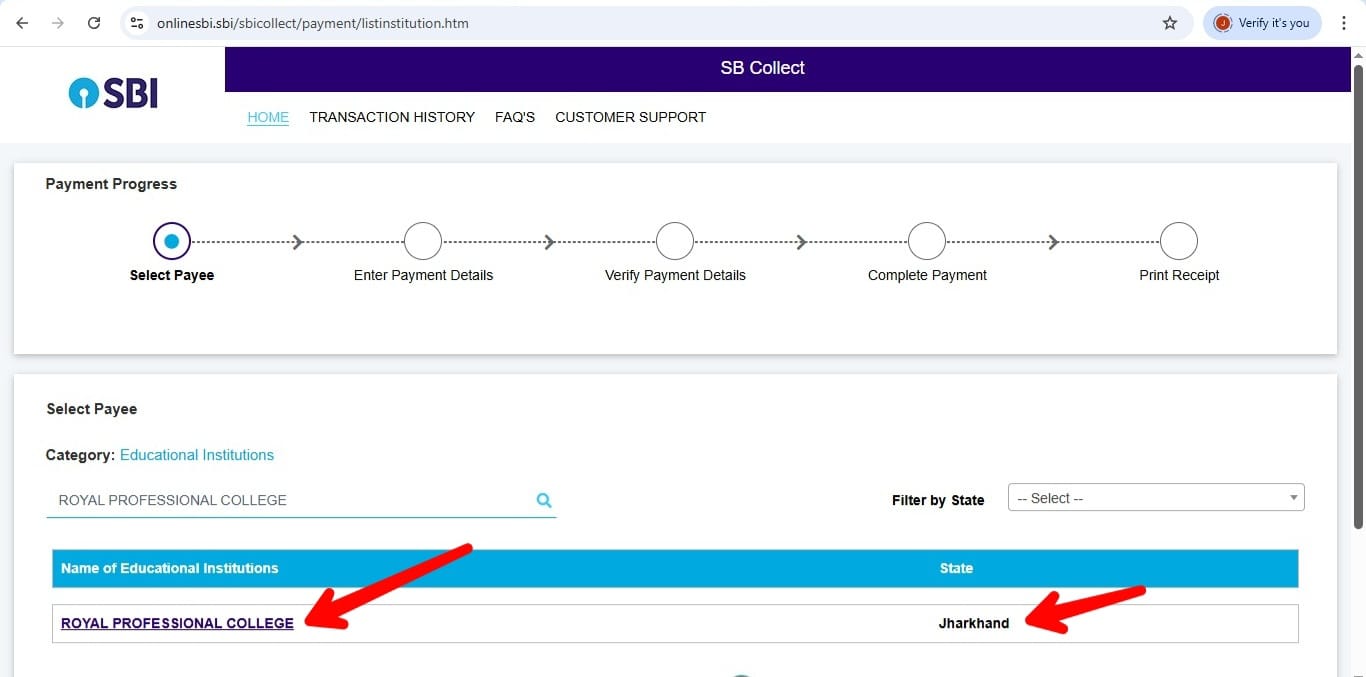The width and height of the screenshot is (1366, 677).
Task: Click the browser back arrow
Action: coord(22,23)
